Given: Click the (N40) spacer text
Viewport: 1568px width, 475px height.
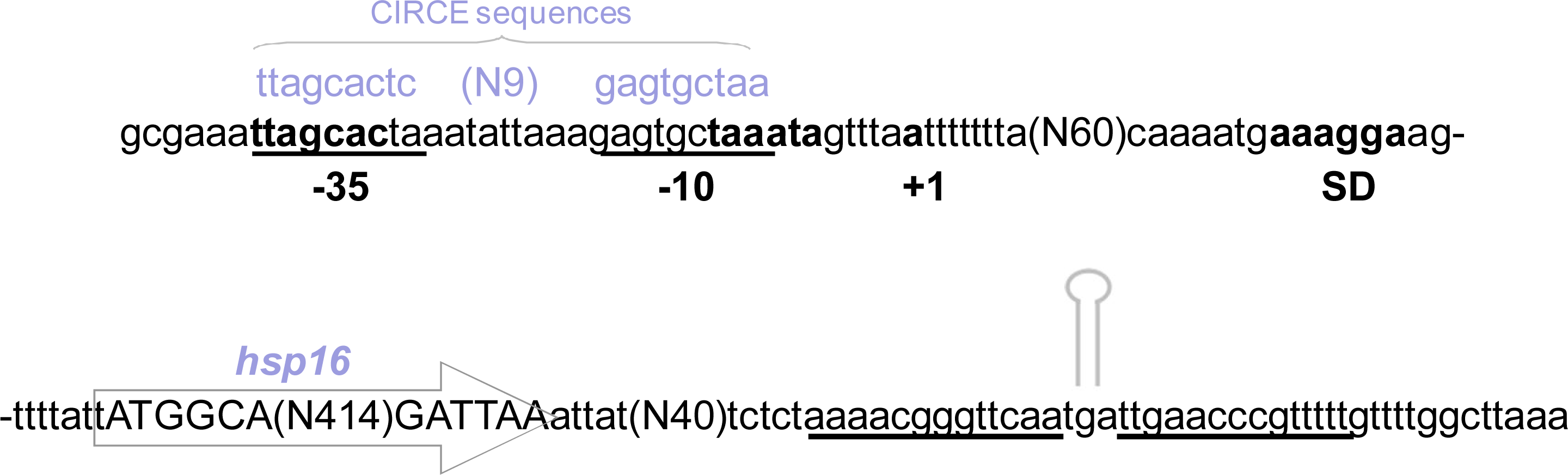Looking at the screenshot, I should [x=677, y=417].
